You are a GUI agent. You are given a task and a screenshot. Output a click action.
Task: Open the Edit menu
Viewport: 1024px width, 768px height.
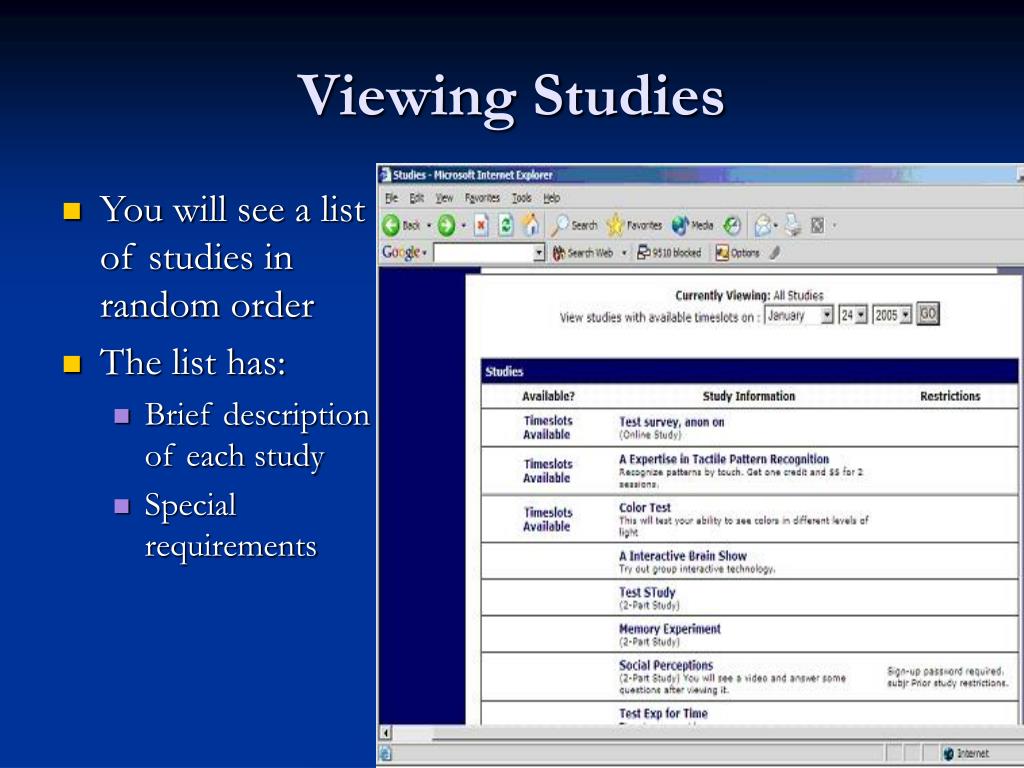[417, 198]
